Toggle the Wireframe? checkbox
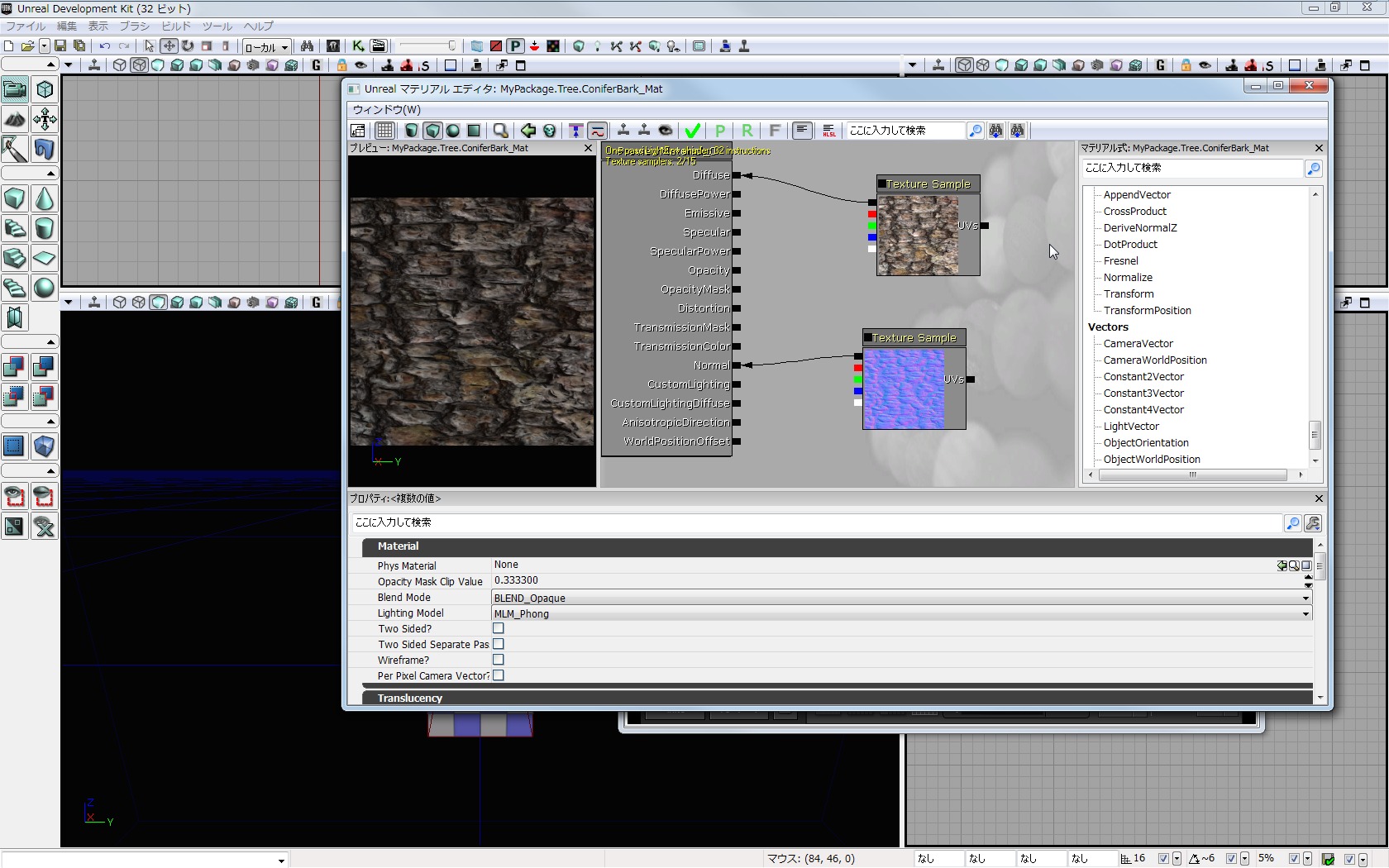 pos(499,661)
